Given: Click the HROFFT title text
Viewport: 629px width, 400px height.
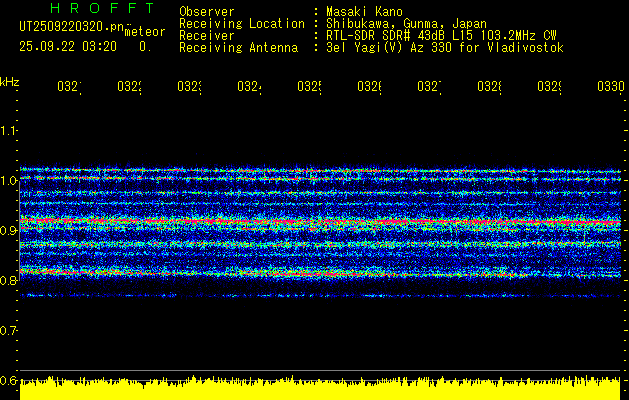Looking at the screenshot, I should click(103, 8).
